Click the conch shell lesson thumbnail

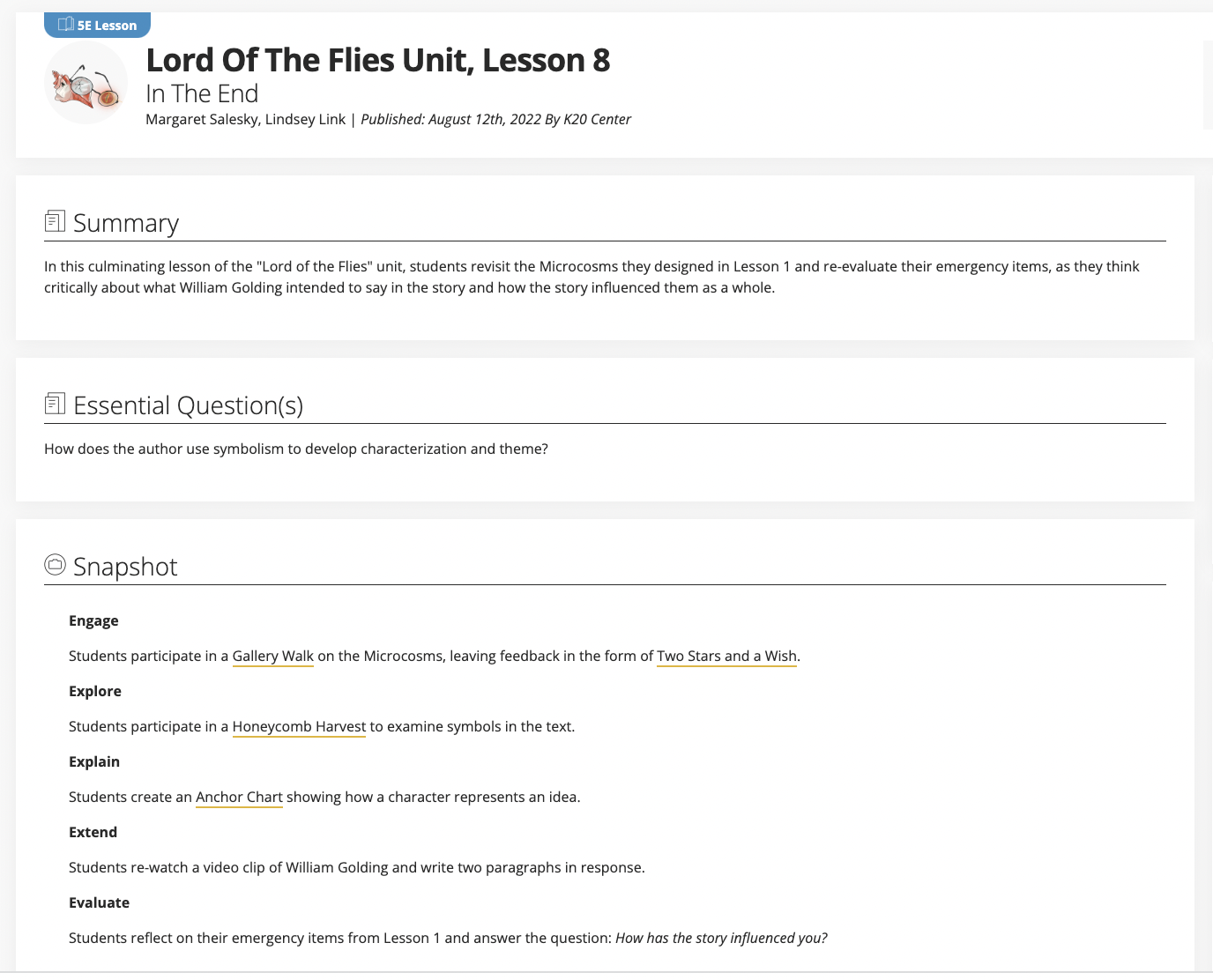[86, 82]
